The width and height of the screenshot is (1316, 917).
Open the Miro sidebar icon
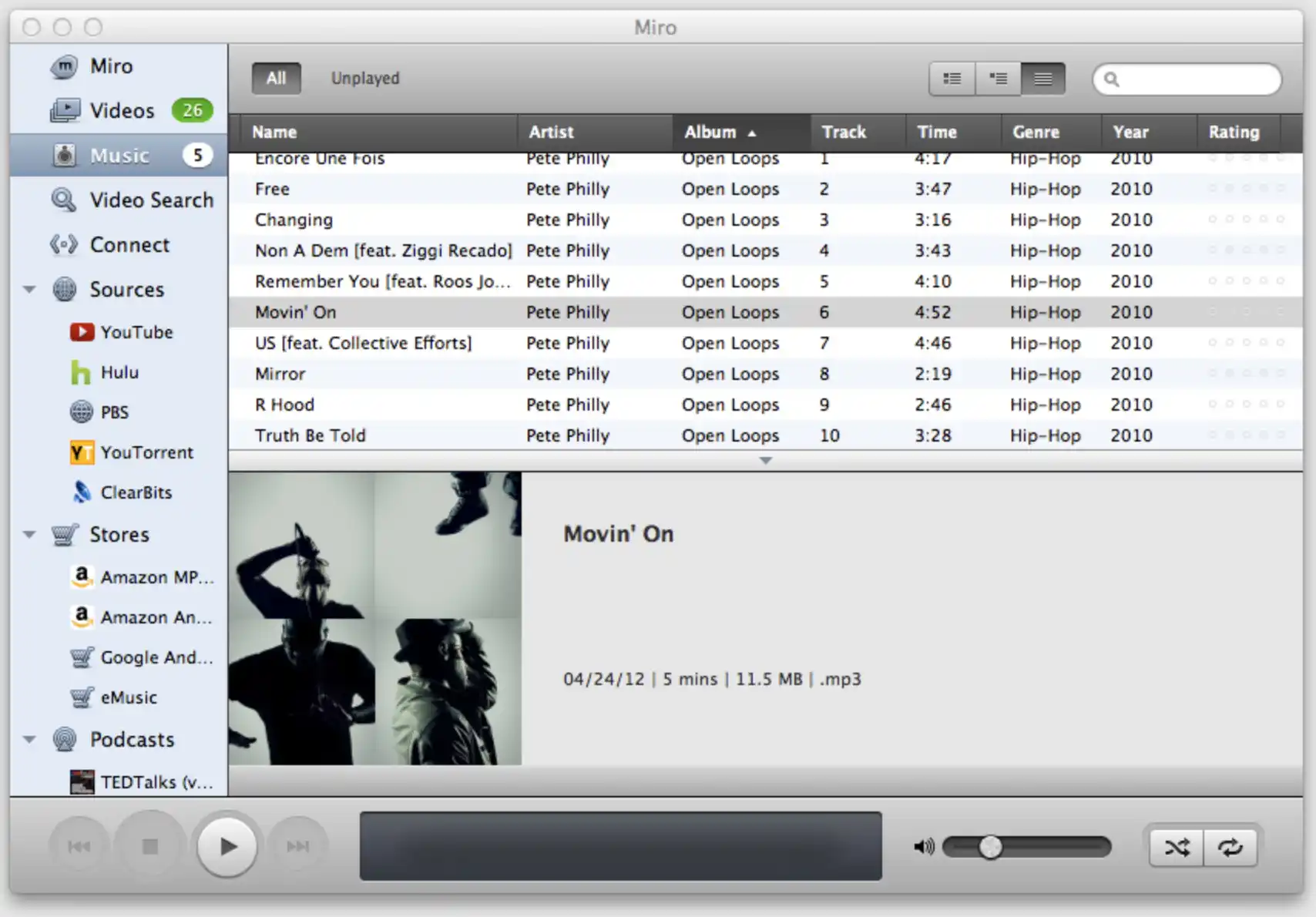tap(64, 66)
